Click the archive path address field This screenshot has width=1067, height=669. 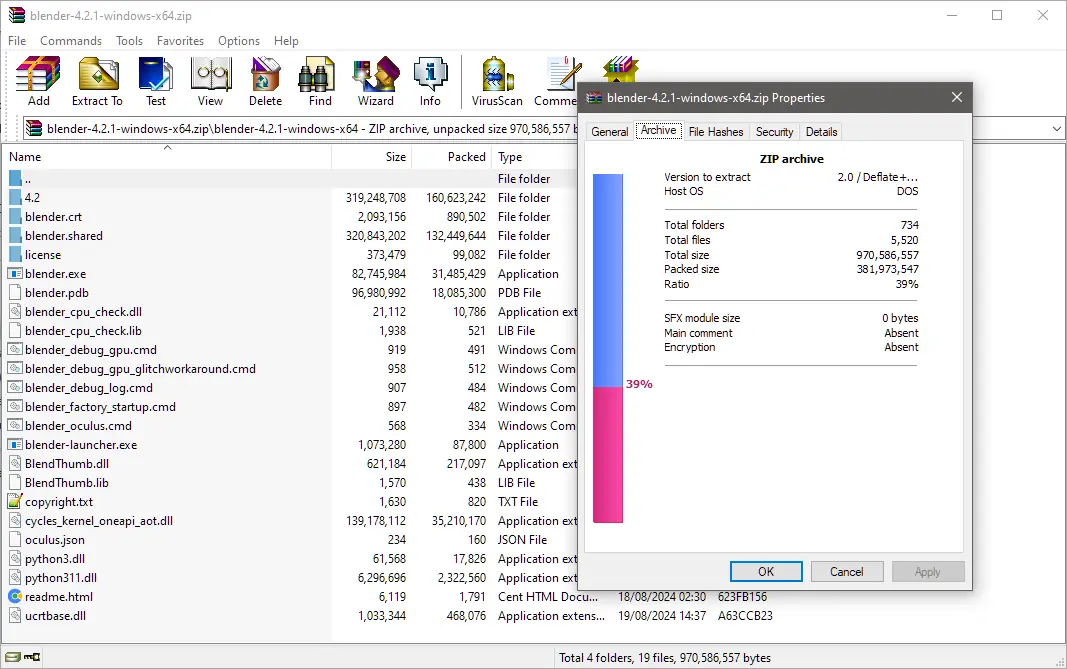pyautogui.click(x=299, y=129)
